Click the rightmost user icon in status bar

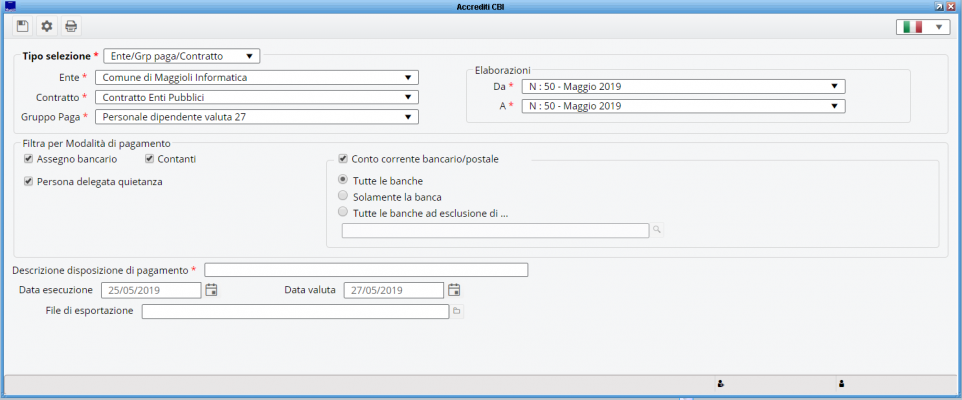[841, 384]
